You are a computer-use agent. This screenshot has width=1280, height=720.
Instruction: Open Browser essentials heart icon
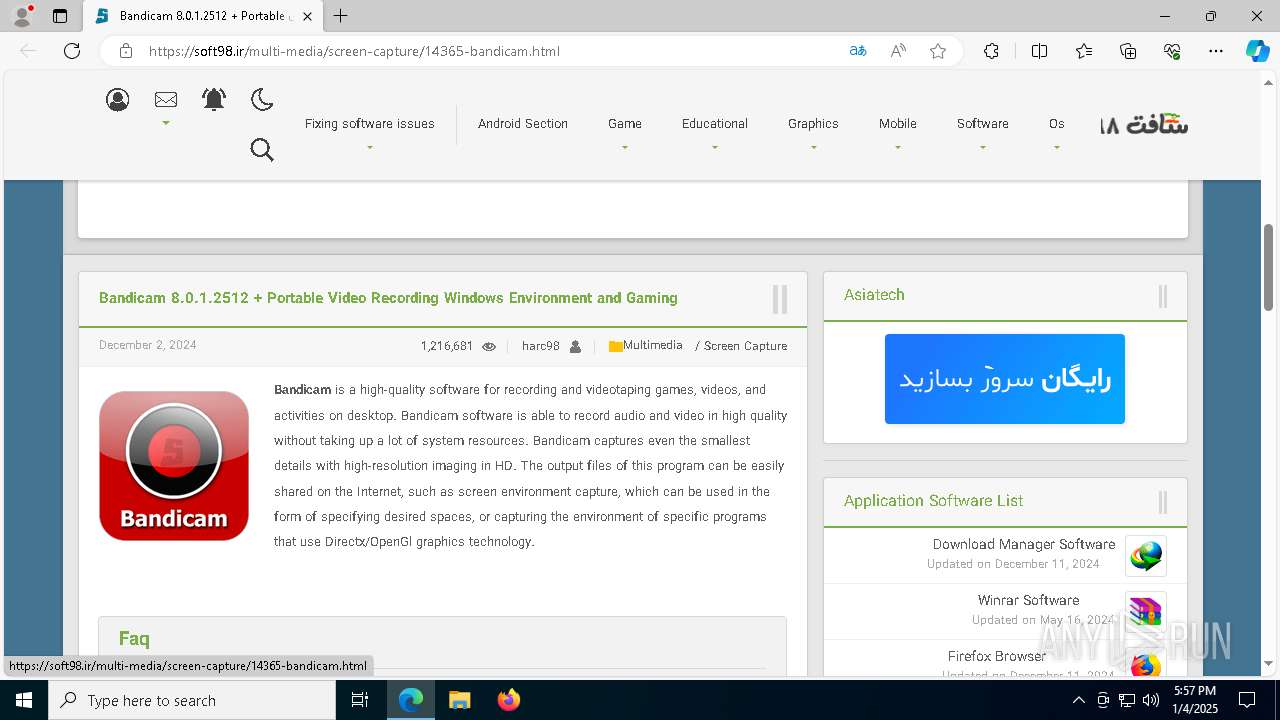1172,51
